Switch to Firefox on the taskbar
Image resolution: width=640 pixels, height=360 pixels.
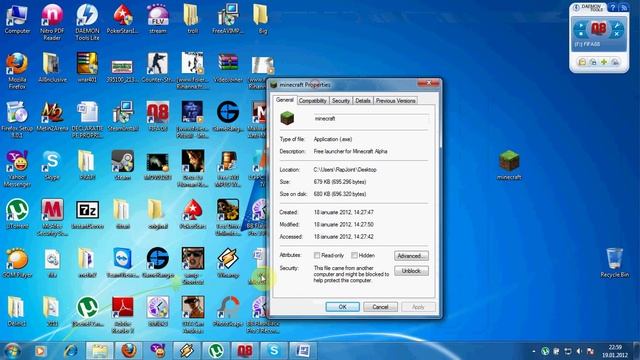pos(129,351)
